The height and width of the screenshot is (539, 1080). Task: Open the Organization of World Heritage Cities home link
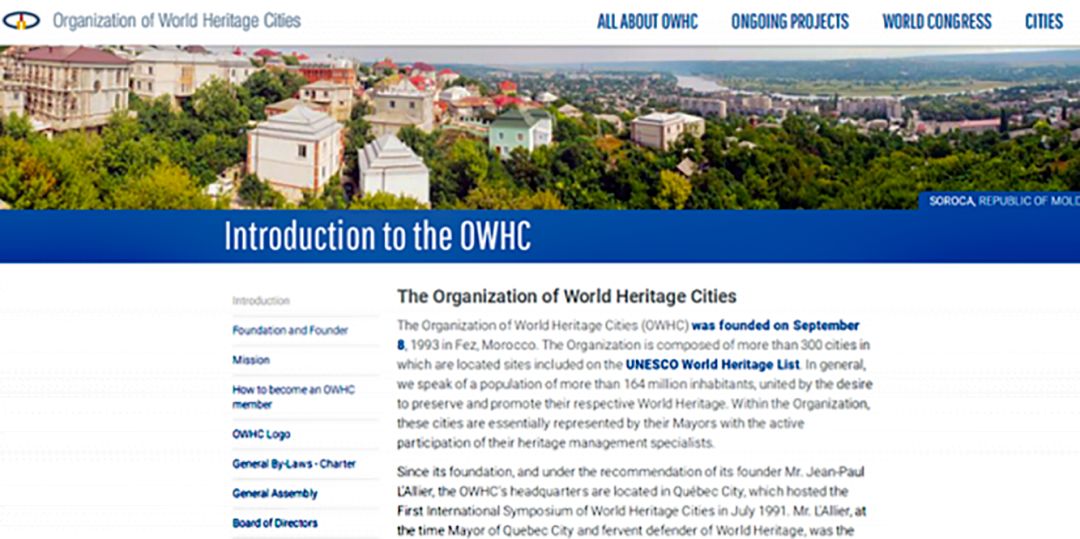pos(177,21)
